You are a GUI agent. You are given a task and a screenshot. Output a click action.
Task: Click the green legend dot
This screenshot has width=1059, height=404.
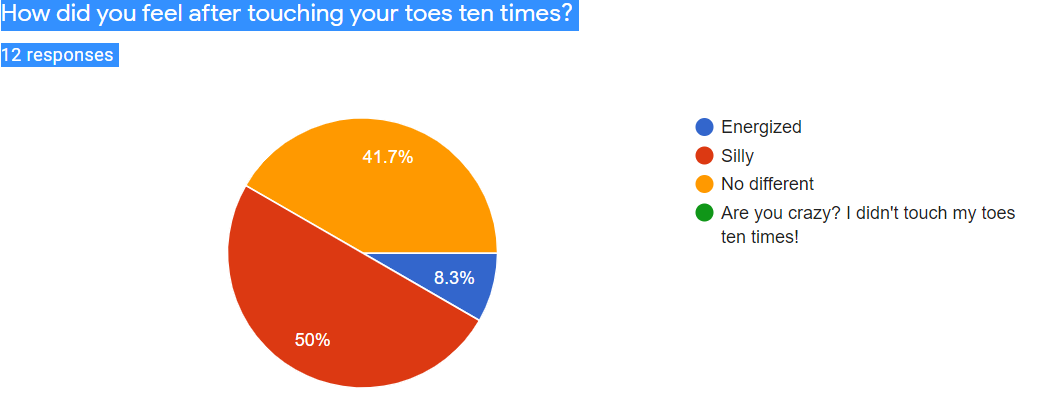[705, 212]
